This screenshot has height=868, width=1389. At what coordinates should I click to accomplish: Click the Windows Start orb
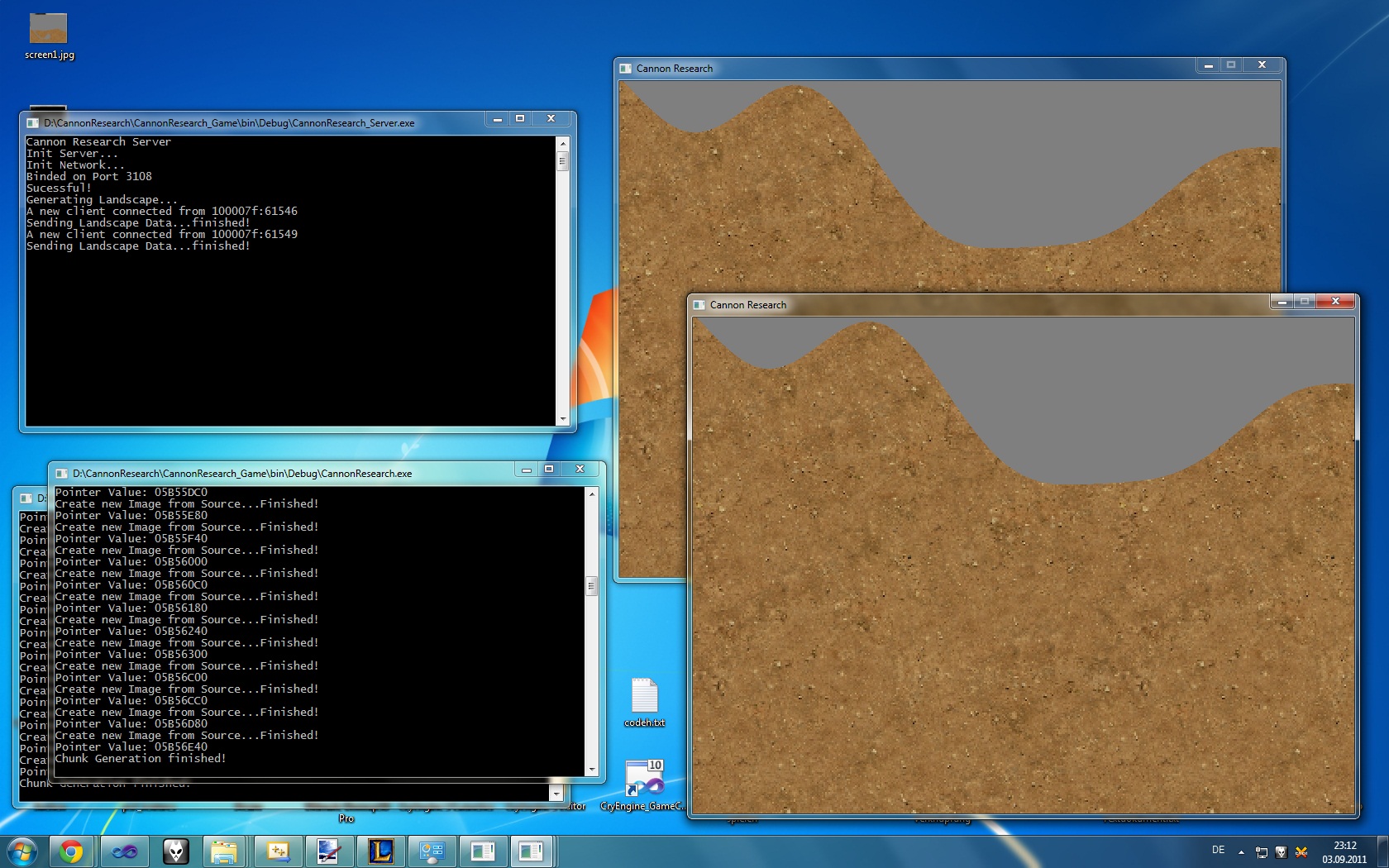[22, 851]
